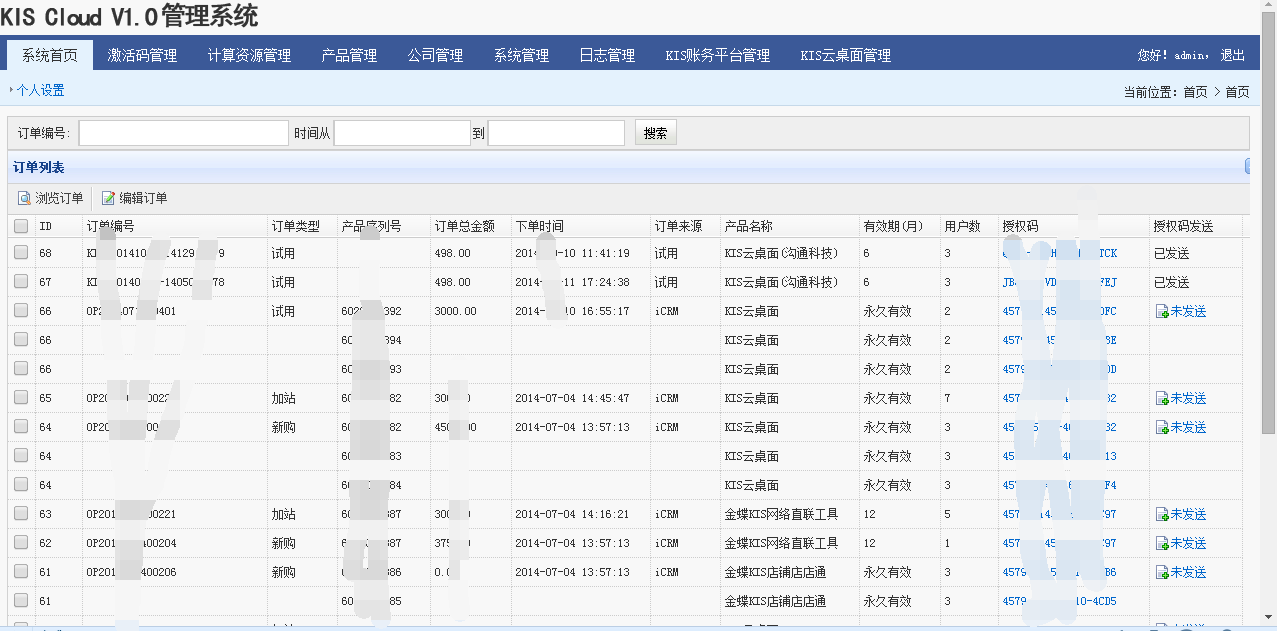
Task: Click 已发送 in row ID 68
Action: (1172, 253)
